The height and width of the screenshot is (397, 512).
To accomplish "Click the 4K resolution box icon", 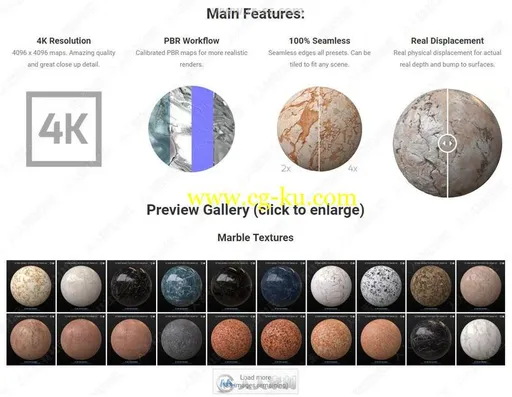I will 64,129.
